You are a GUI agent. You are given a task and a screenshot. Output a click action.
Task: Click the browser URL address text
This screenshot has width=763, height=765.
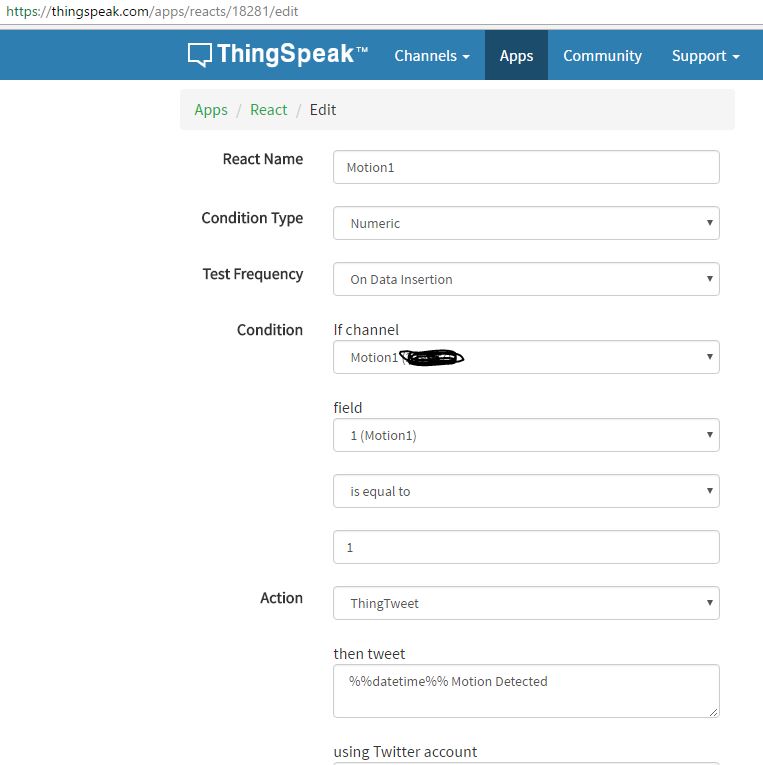click(152, 11)
